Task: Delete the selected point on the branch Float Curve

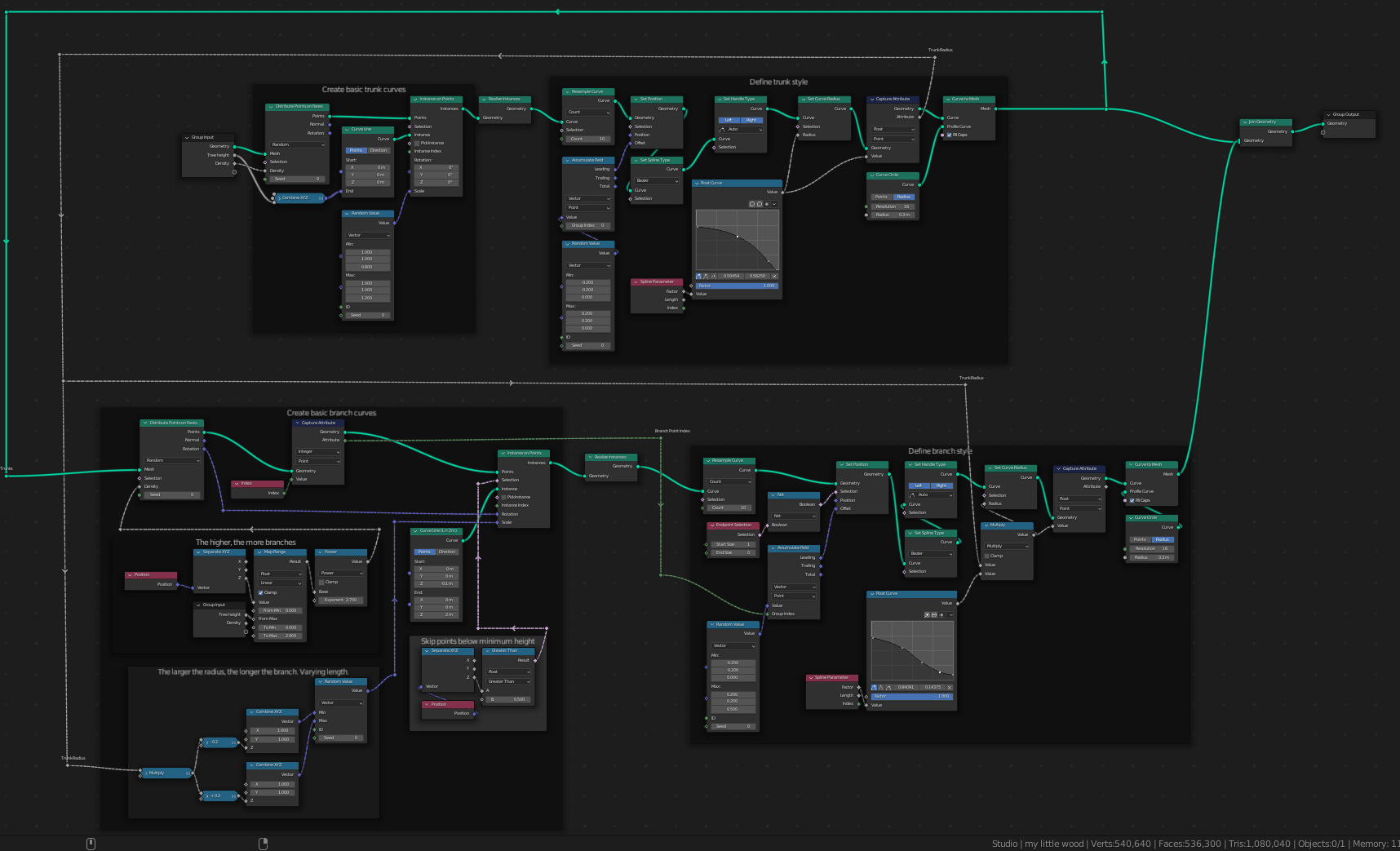Action: (x=950, y=687)
